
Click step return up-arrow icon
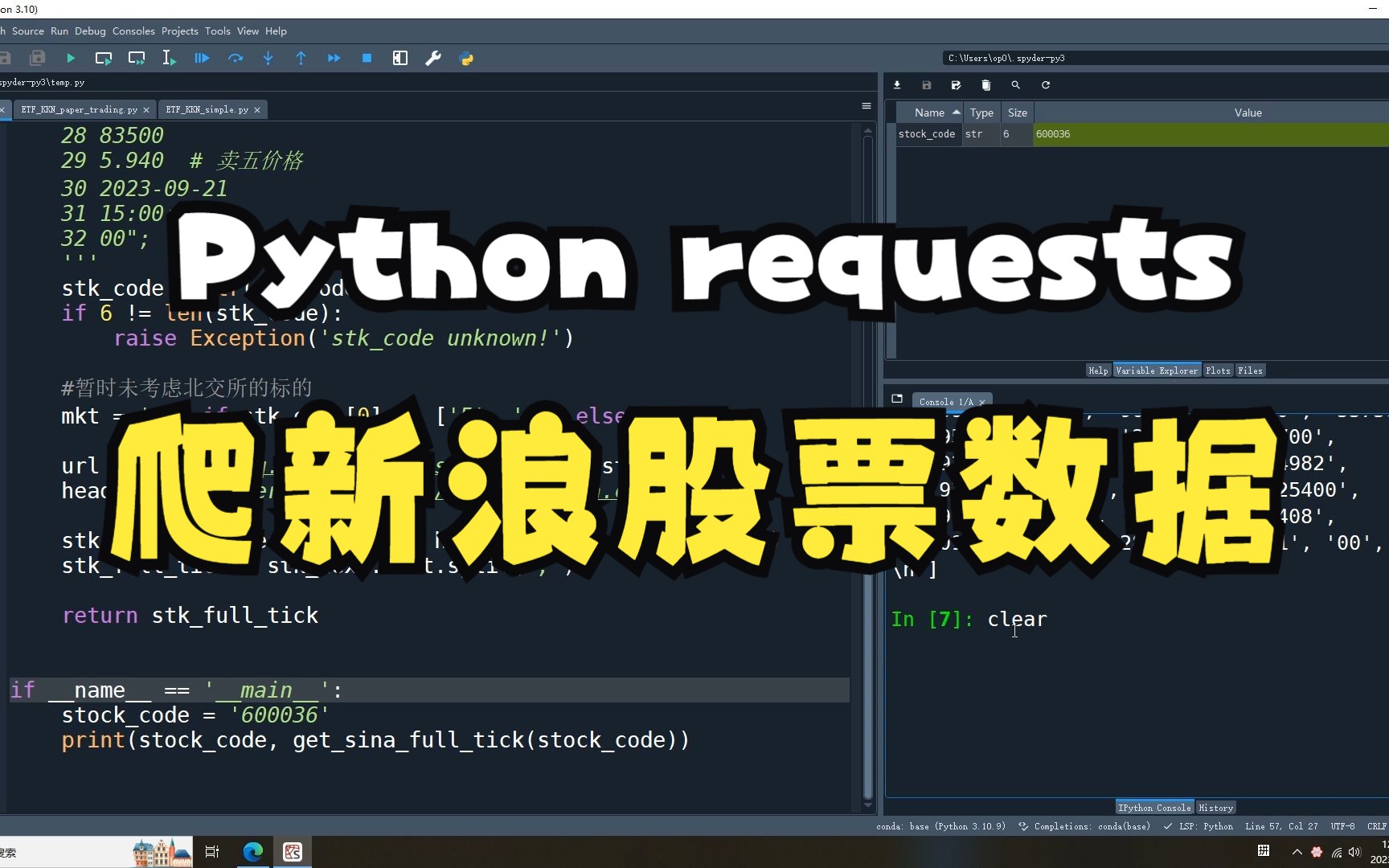(301, 58)
